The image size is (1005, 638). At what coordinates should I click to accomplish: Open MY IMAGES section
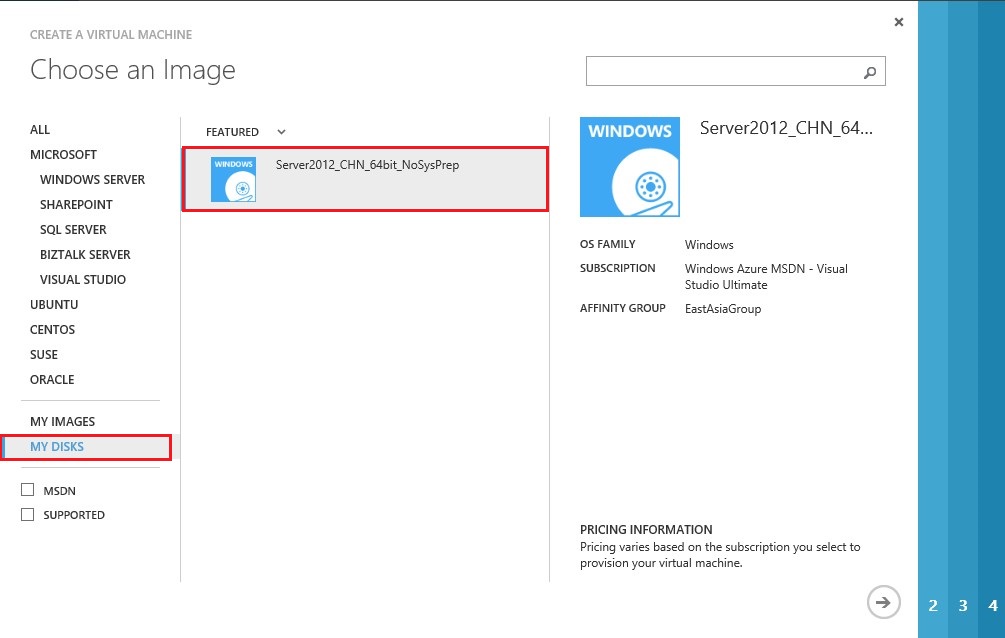tap(62, 421)
